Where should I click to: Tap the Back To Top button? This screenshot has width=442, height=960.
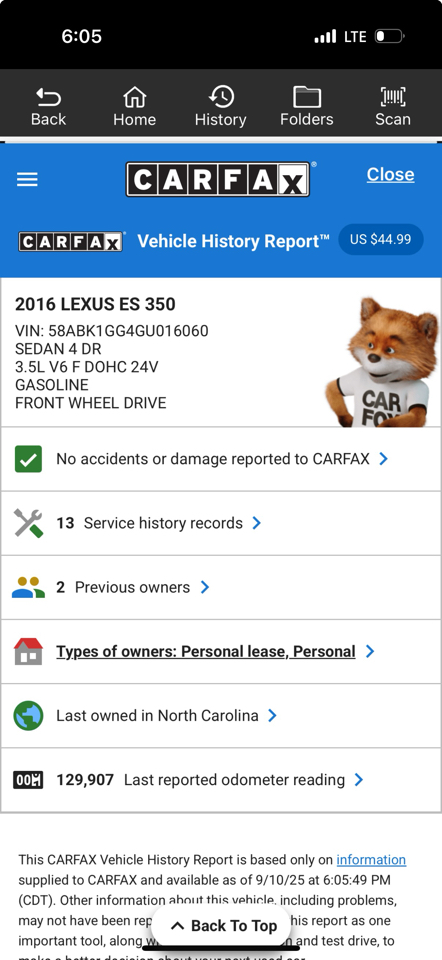221,926
